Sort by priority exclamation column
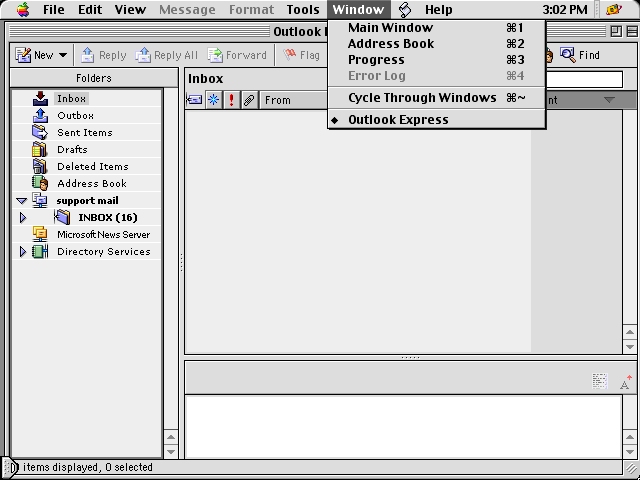This screenshot has width=640, height=480. [231, 100]
